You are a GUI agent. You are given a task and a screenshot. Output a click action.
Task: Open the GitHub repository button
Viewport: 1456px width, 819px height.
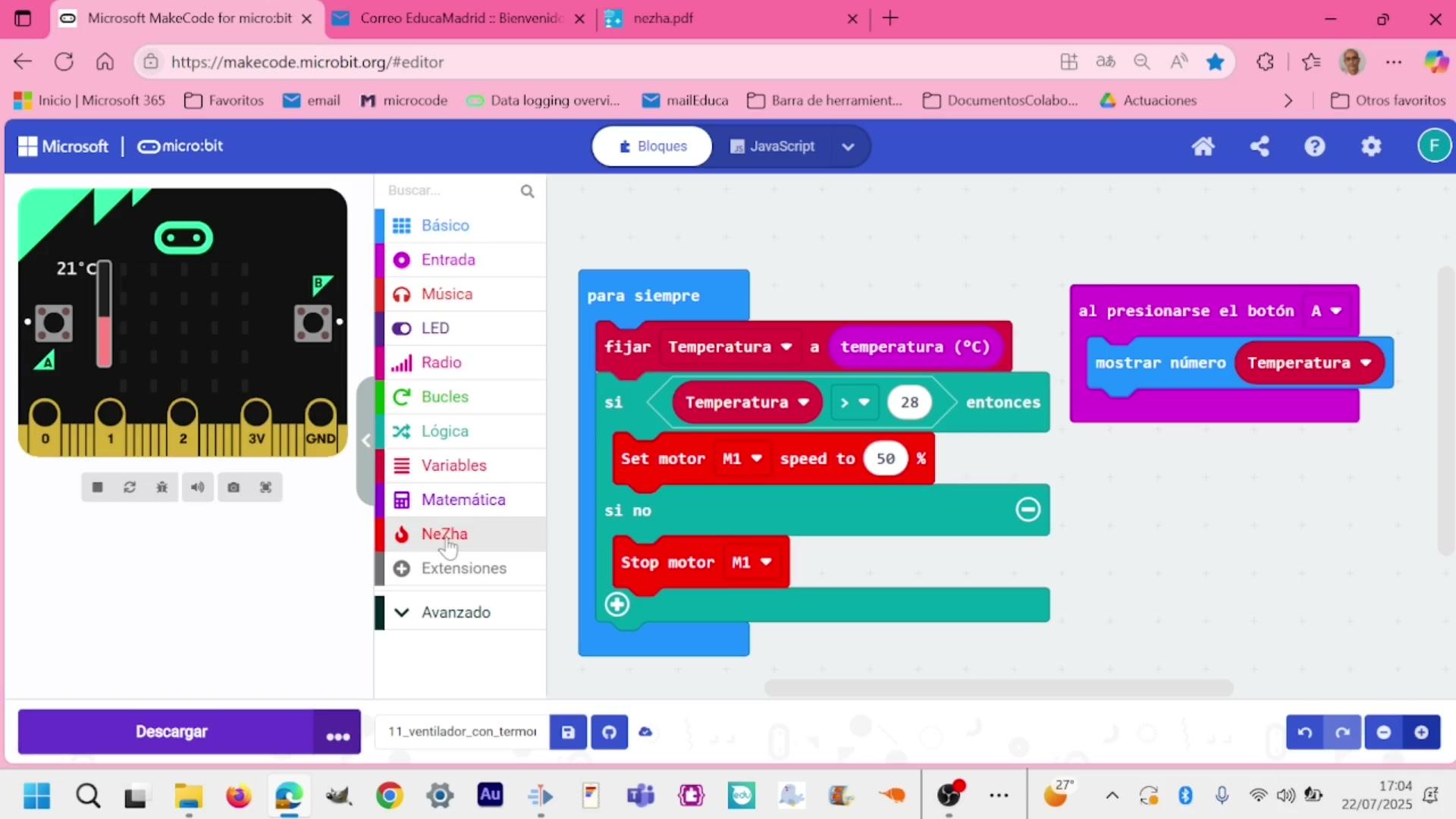609,733
